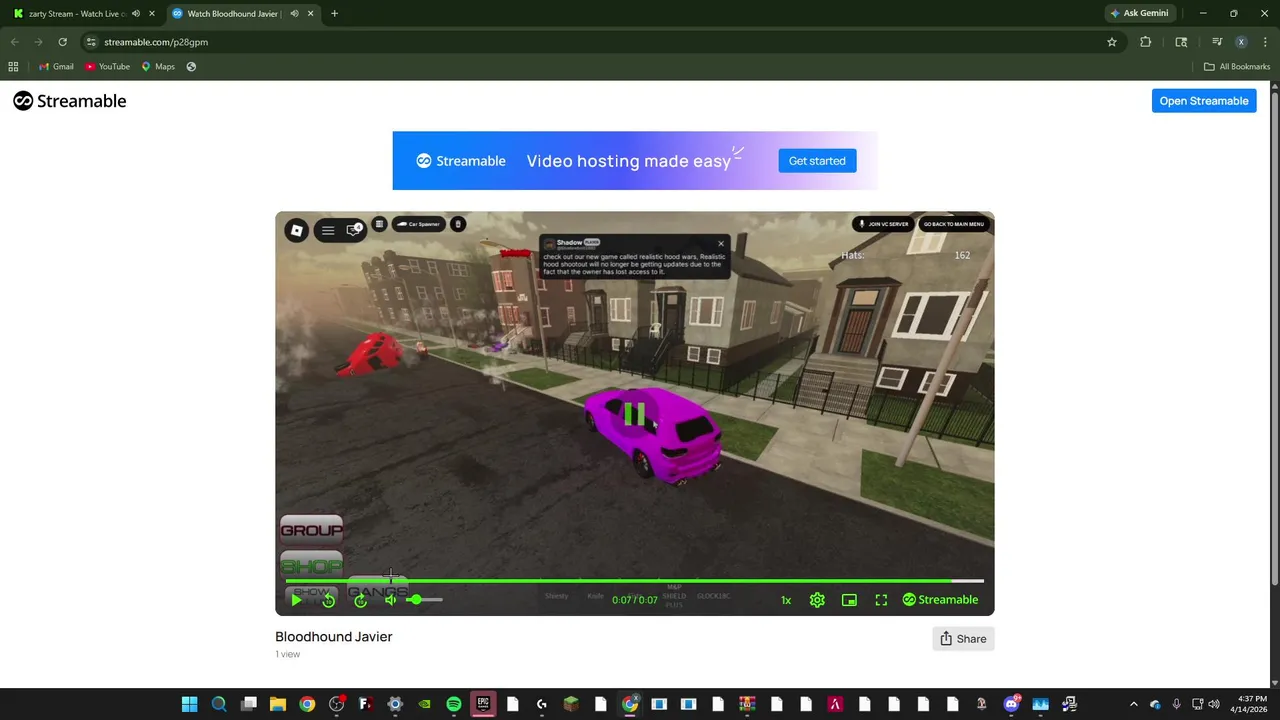Open the globe bookmark icon
This screenshot has height=720, width=1280.
coord(191,67)
